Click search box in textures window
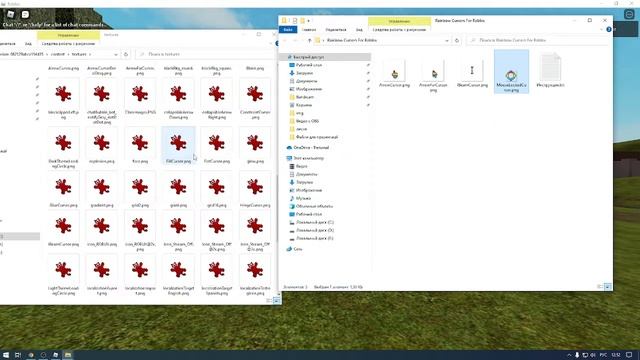The height and width of the screenshot is (360, 640). [x=206, y=54]
